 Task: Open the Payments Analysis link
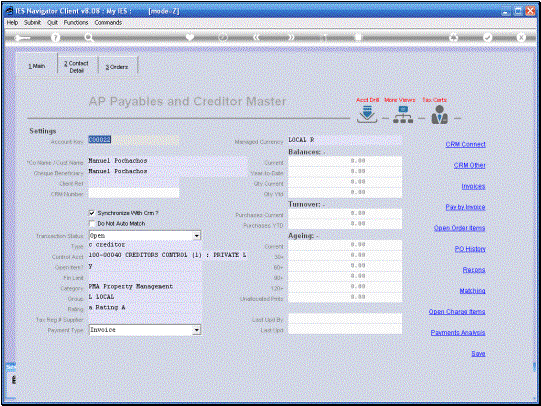[458, 333]
